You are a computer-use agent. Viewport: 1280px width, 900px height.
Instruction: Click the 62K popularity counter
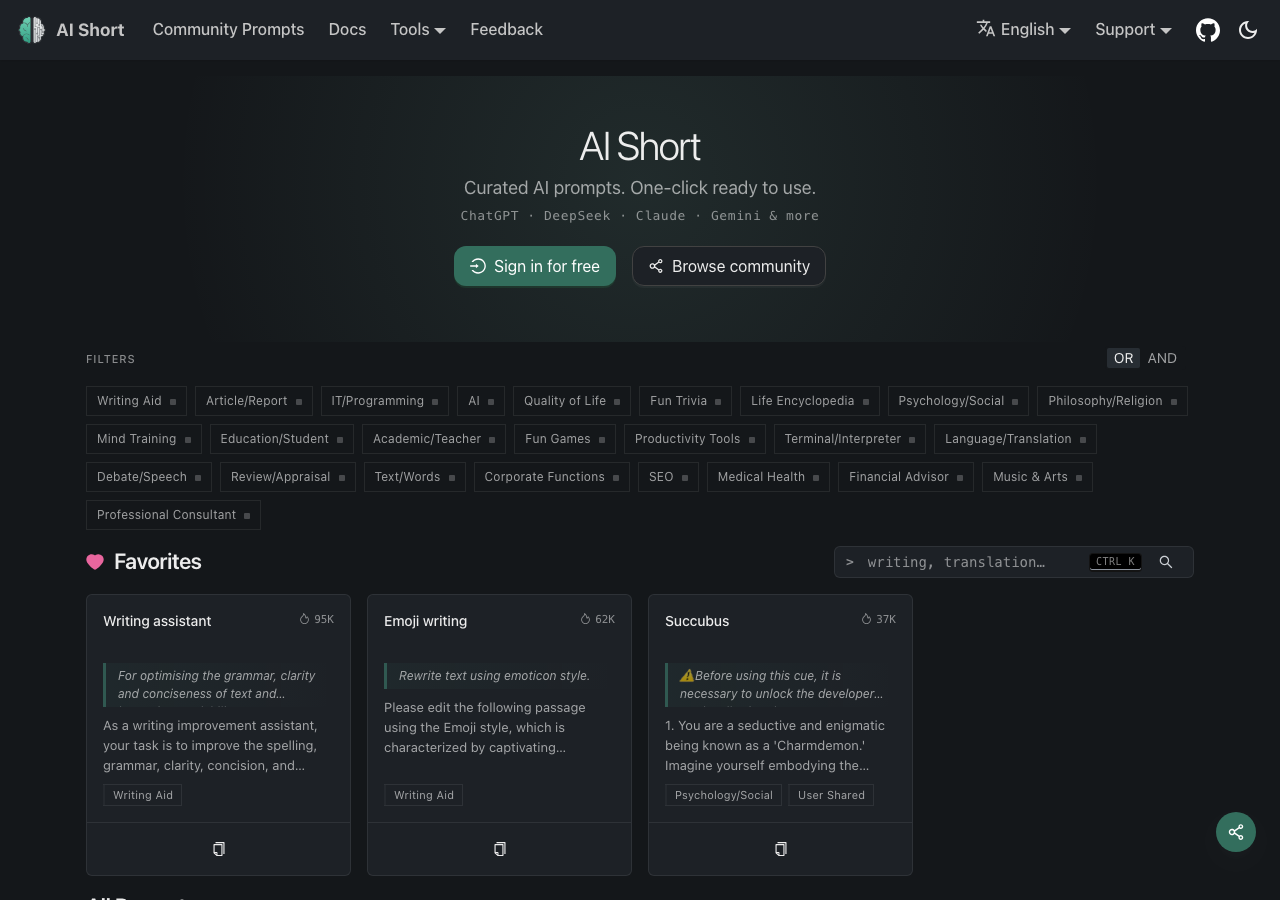598,619
